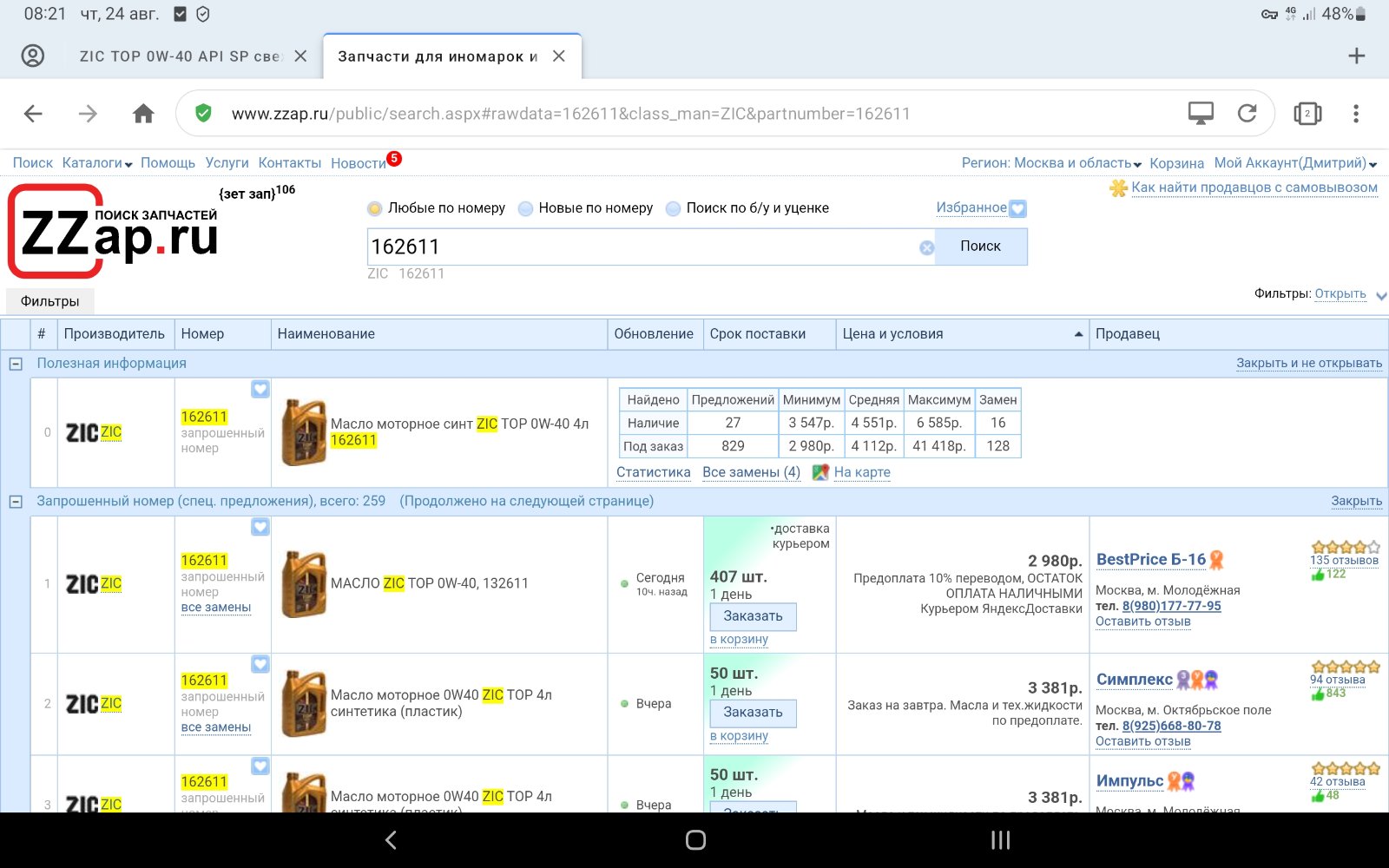Image resolution: width=1389 pixels, height=868 pixels.
Task: Open На карте link
Action: pos(862,472)
